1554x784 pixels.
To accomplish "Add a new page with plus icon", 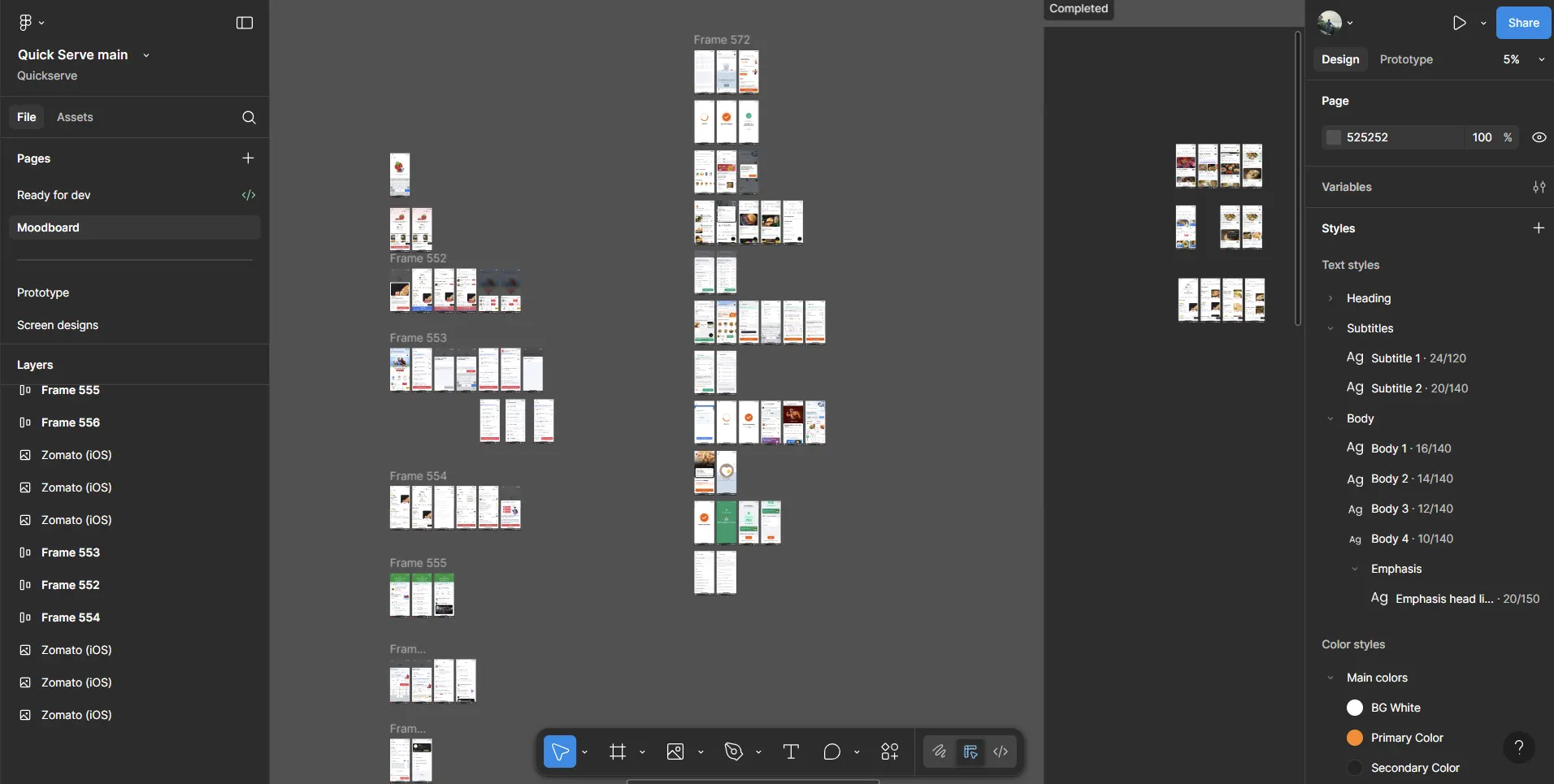I will [248, 158].
